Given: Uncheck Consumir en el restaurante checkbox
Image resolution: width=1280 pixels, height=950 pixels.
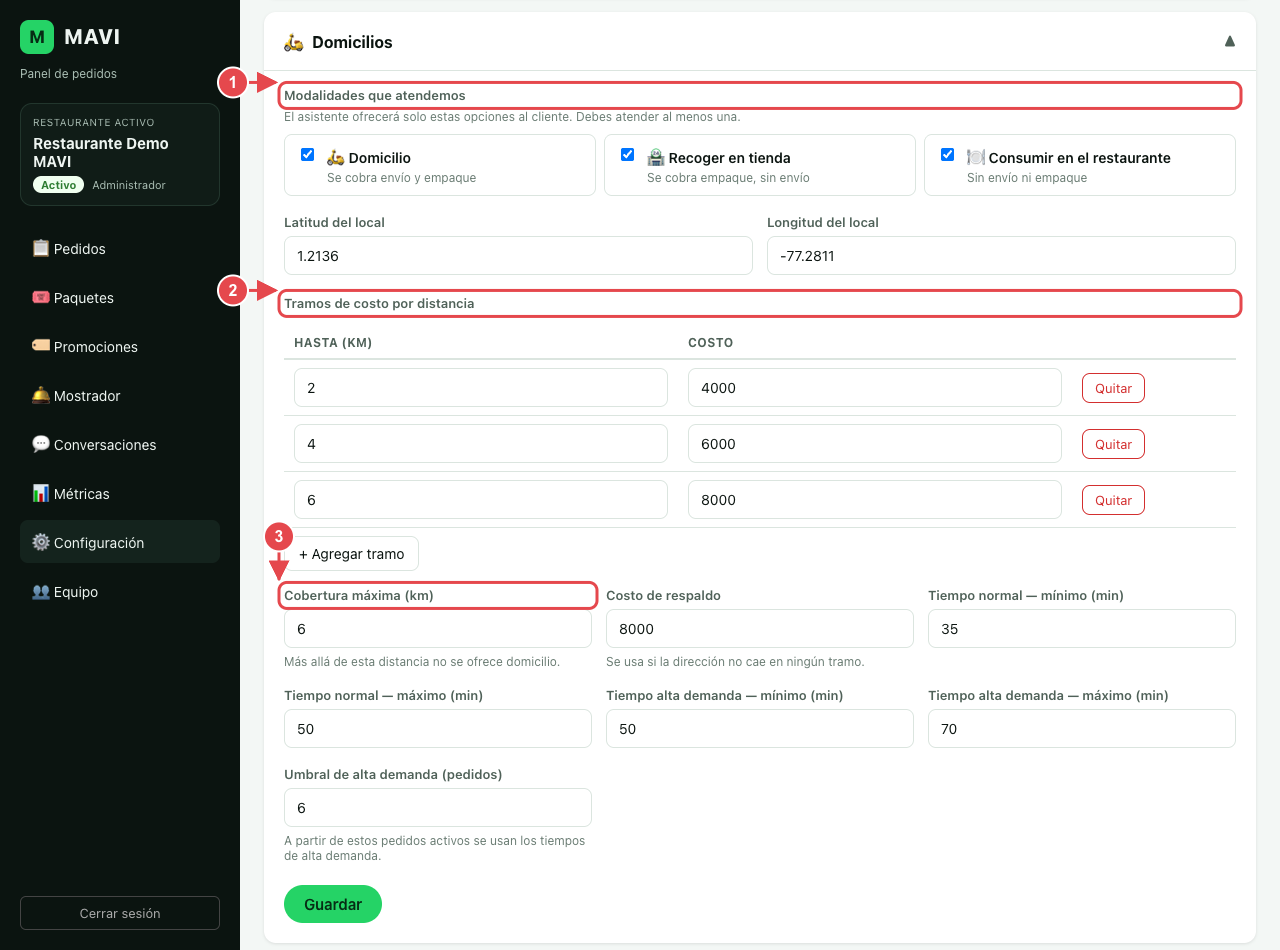Looking at the screenshot, I should point(948,155).
